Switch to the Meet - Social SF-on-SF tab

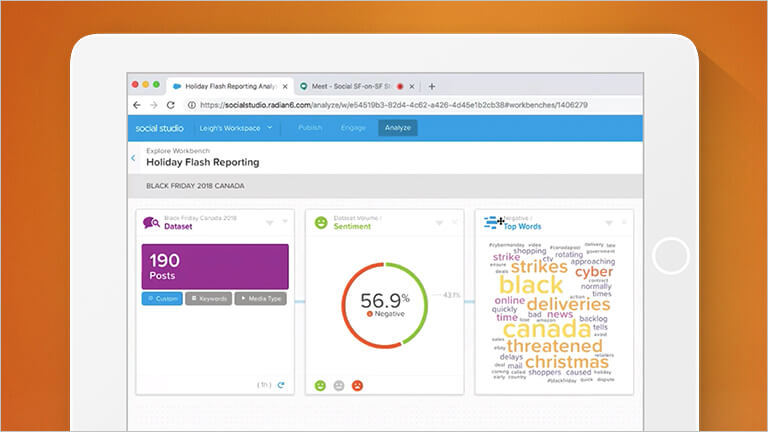[351, 86]
